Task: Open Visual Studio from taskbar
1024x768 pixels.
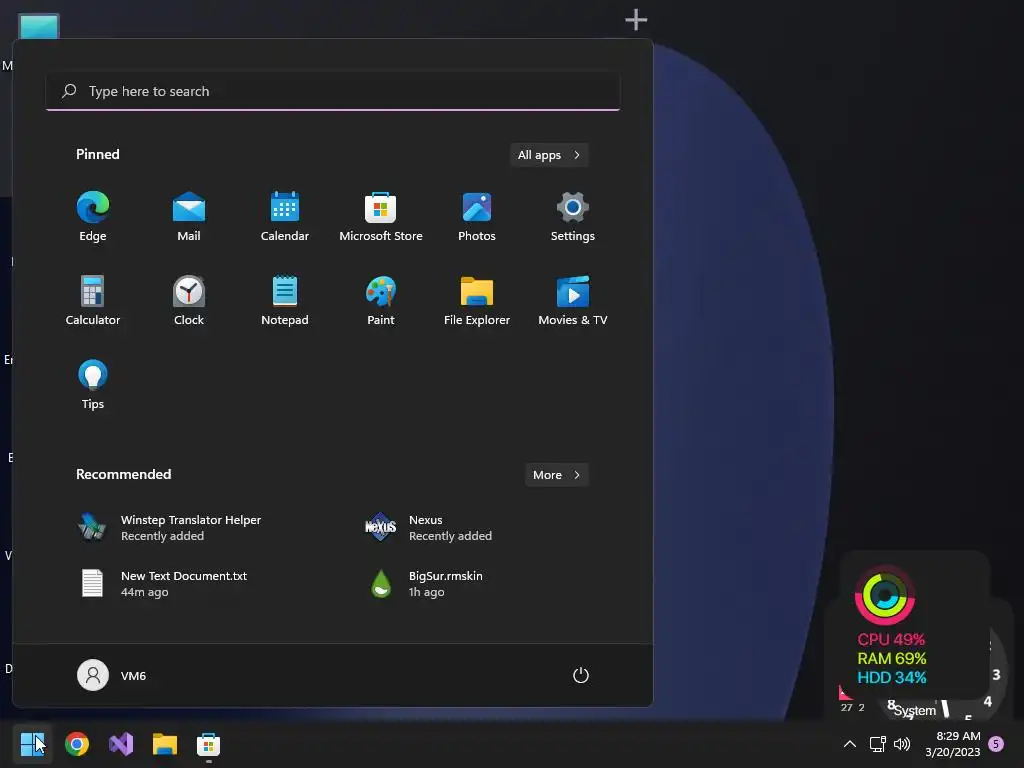Action: point(121,744)
